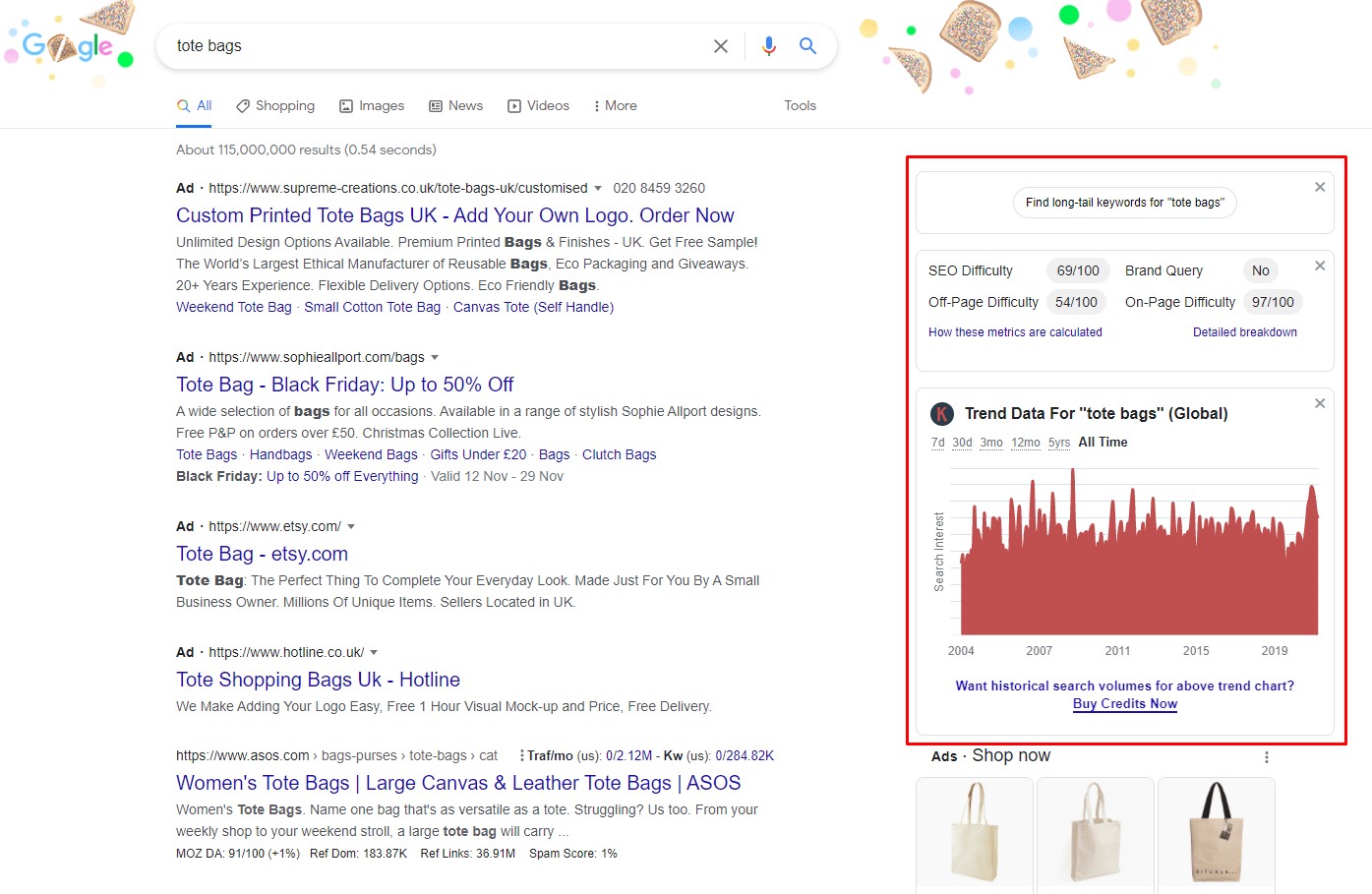Open the search Tools options
The height and width of the screenshot is (894, 1372).
pyautogui.click(x=800, y=105)
